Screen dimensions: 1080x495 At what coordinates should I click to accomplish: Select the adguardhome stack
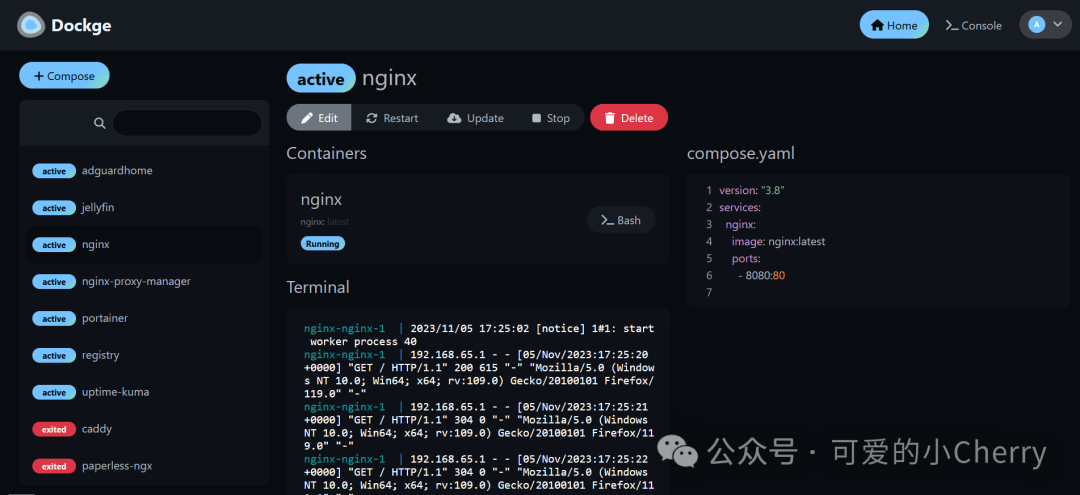point(144,171)
